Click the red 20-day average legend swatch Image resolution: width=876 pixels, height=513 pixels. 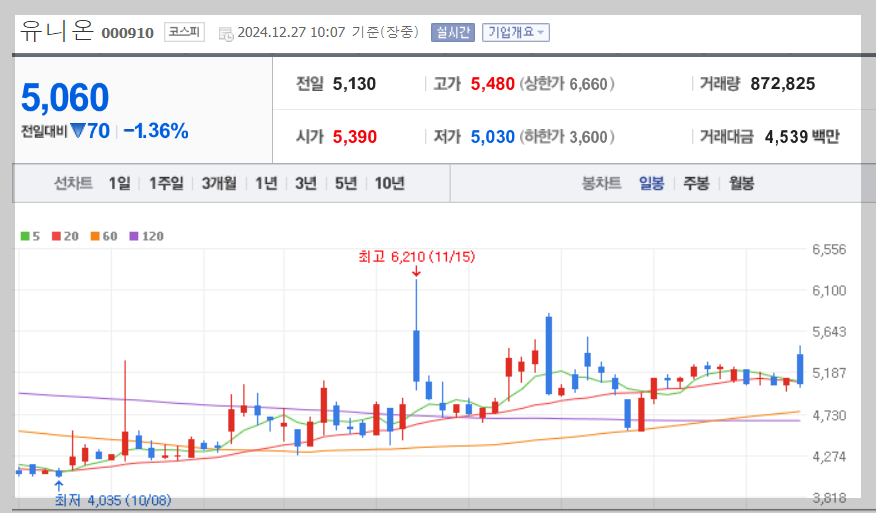(x=56, y=236)
